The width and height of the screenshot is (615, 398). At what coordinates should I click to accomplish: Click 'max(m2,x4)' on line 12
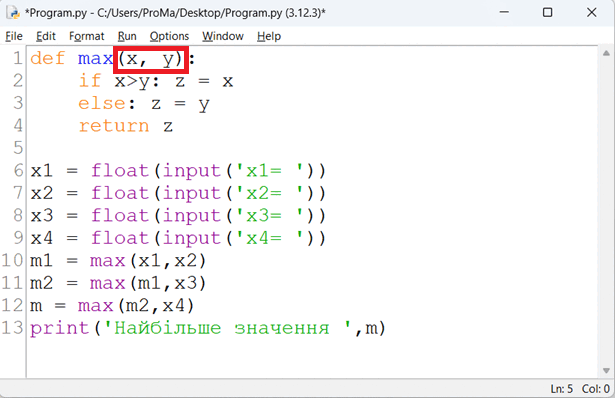(136, 305)
